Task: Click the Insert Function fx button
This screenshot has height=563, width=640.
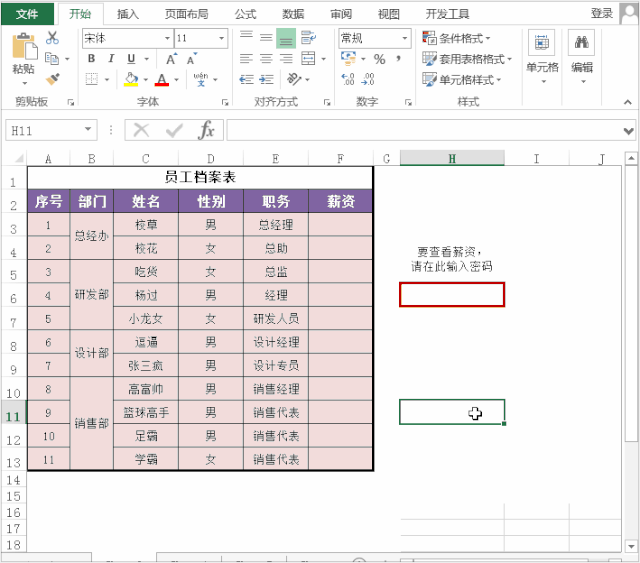Action: (207, 130)
